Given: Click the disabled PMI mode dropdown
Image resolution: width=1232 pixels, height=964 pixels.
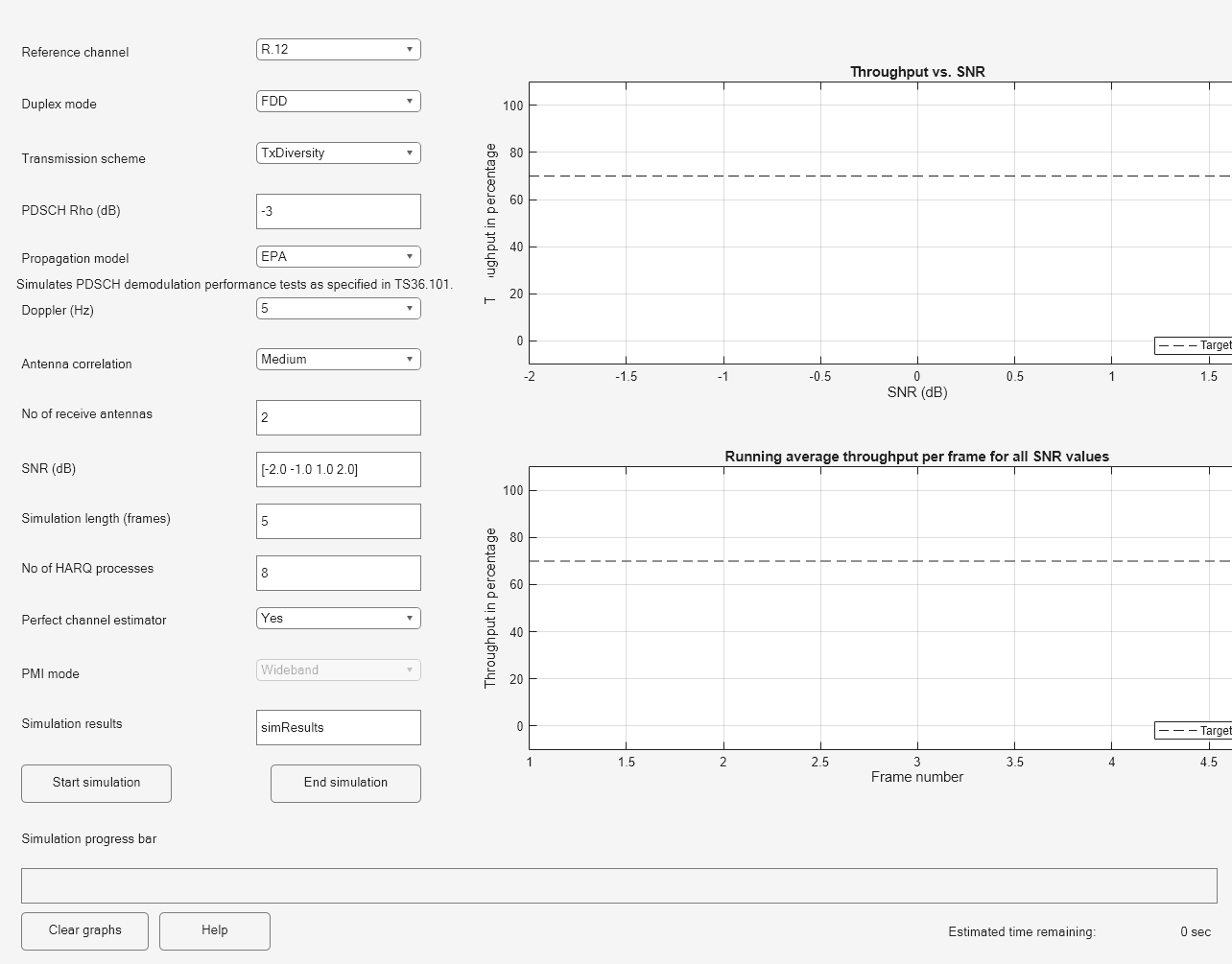Looking at the screenshot, I should [338, 670].
